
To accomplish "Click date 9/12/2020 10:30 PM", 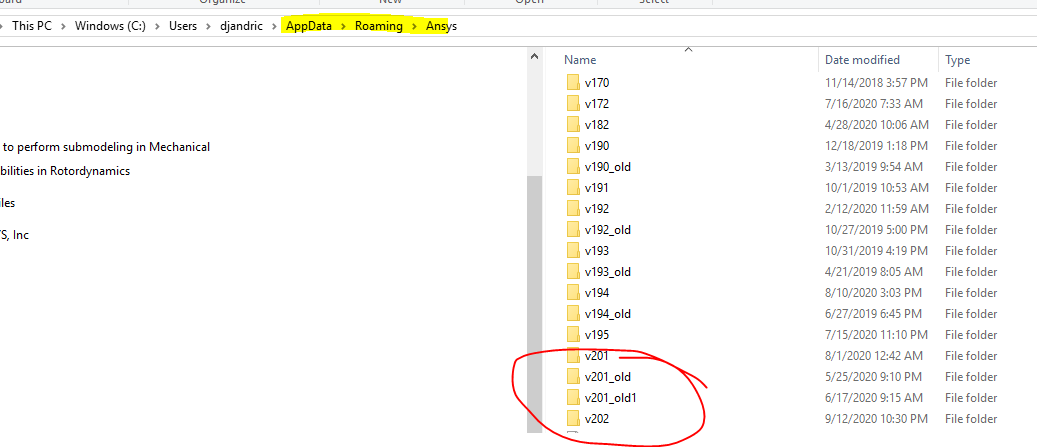I will pos(877,419).
